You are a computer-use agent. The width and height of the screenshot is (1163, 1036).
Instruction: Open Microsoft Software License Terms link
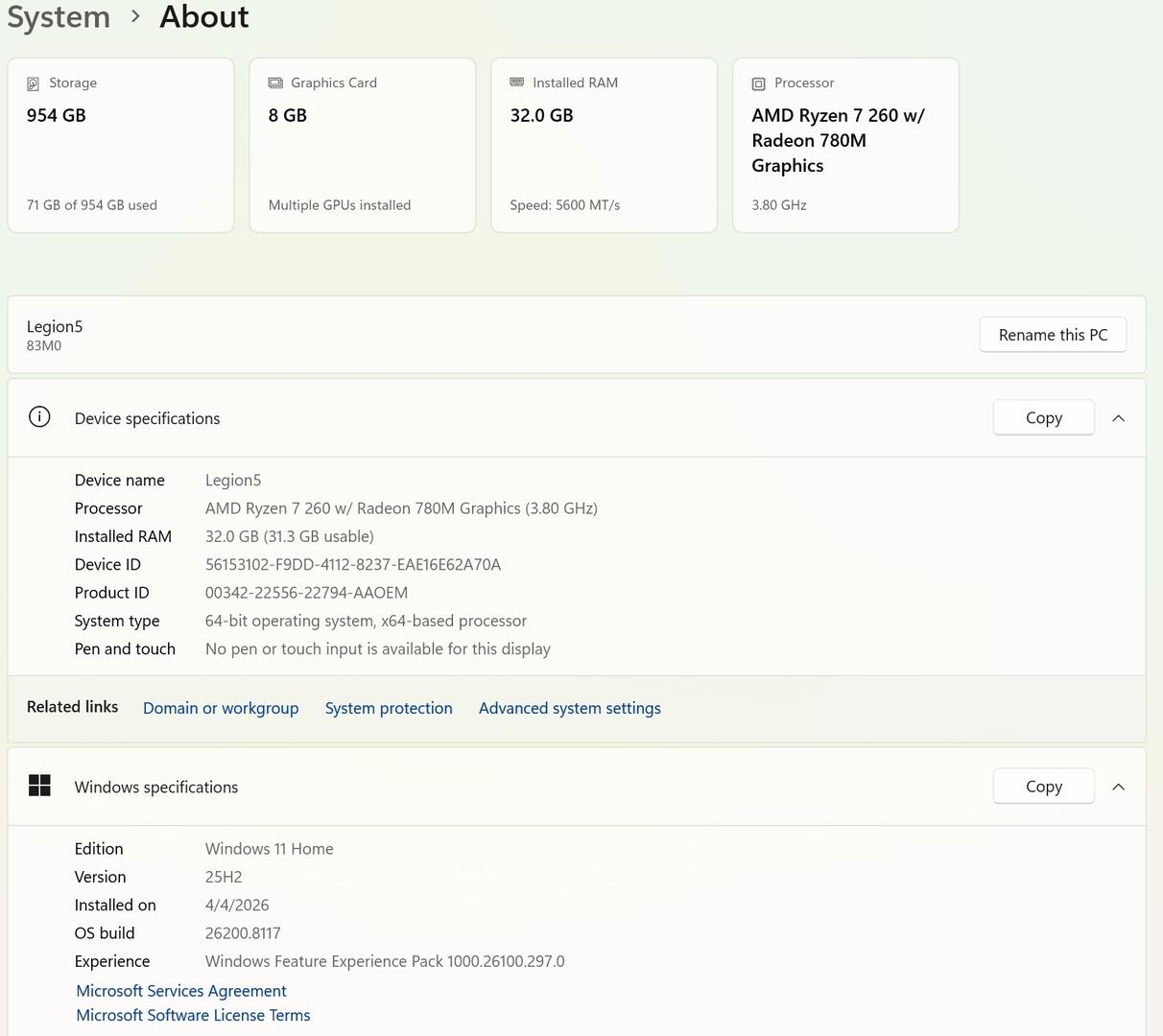193,1015
